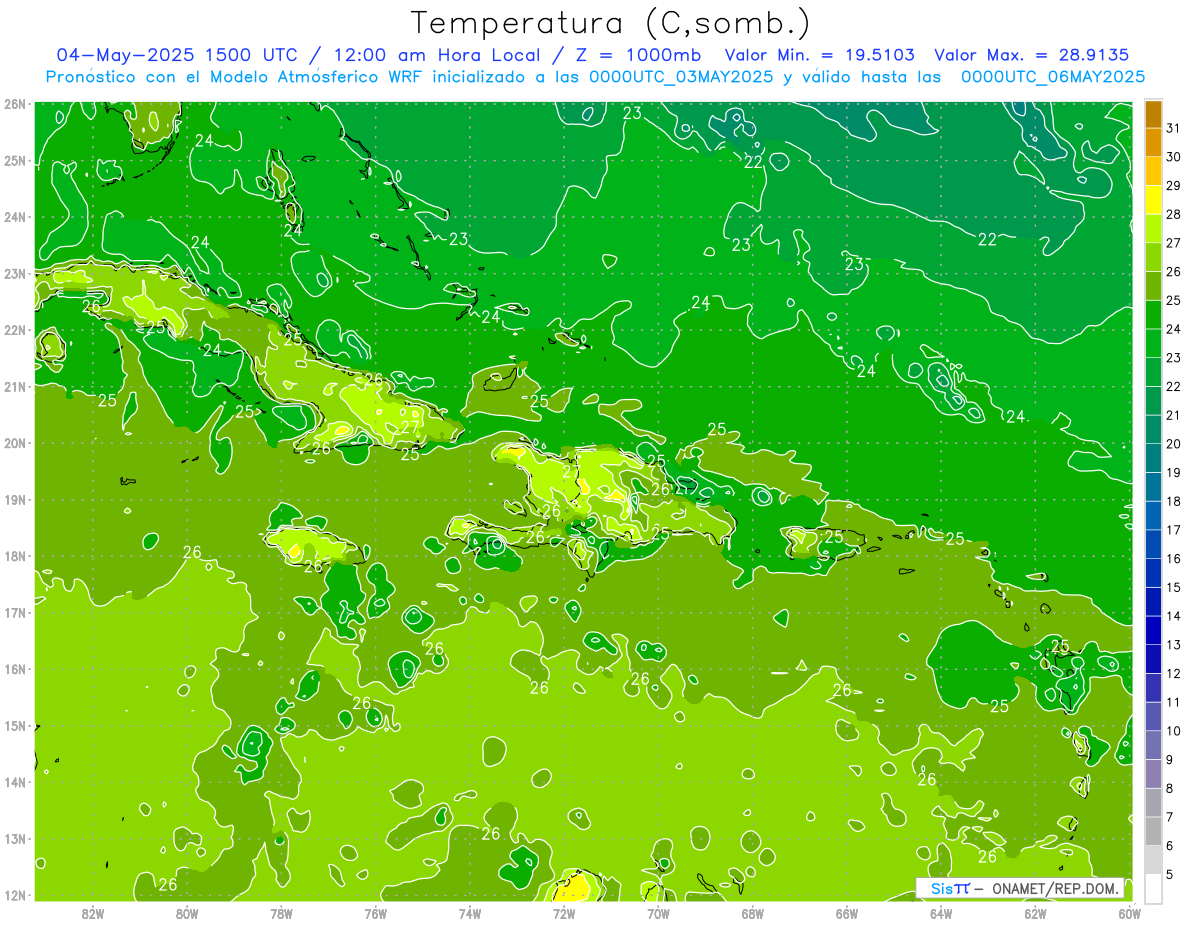Click the 17N latitude axis label
This screenshot has width=1200, height=927.
15,613
